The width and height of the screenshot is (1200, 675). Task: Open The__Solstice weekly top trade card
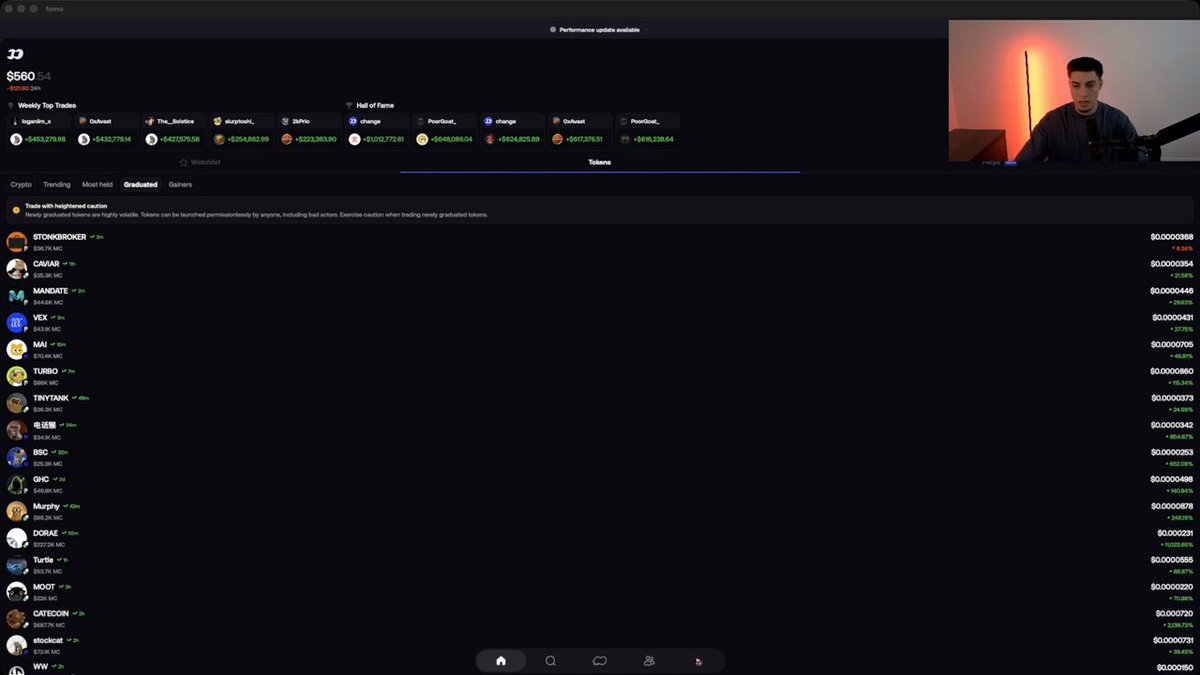click(173, 131)
